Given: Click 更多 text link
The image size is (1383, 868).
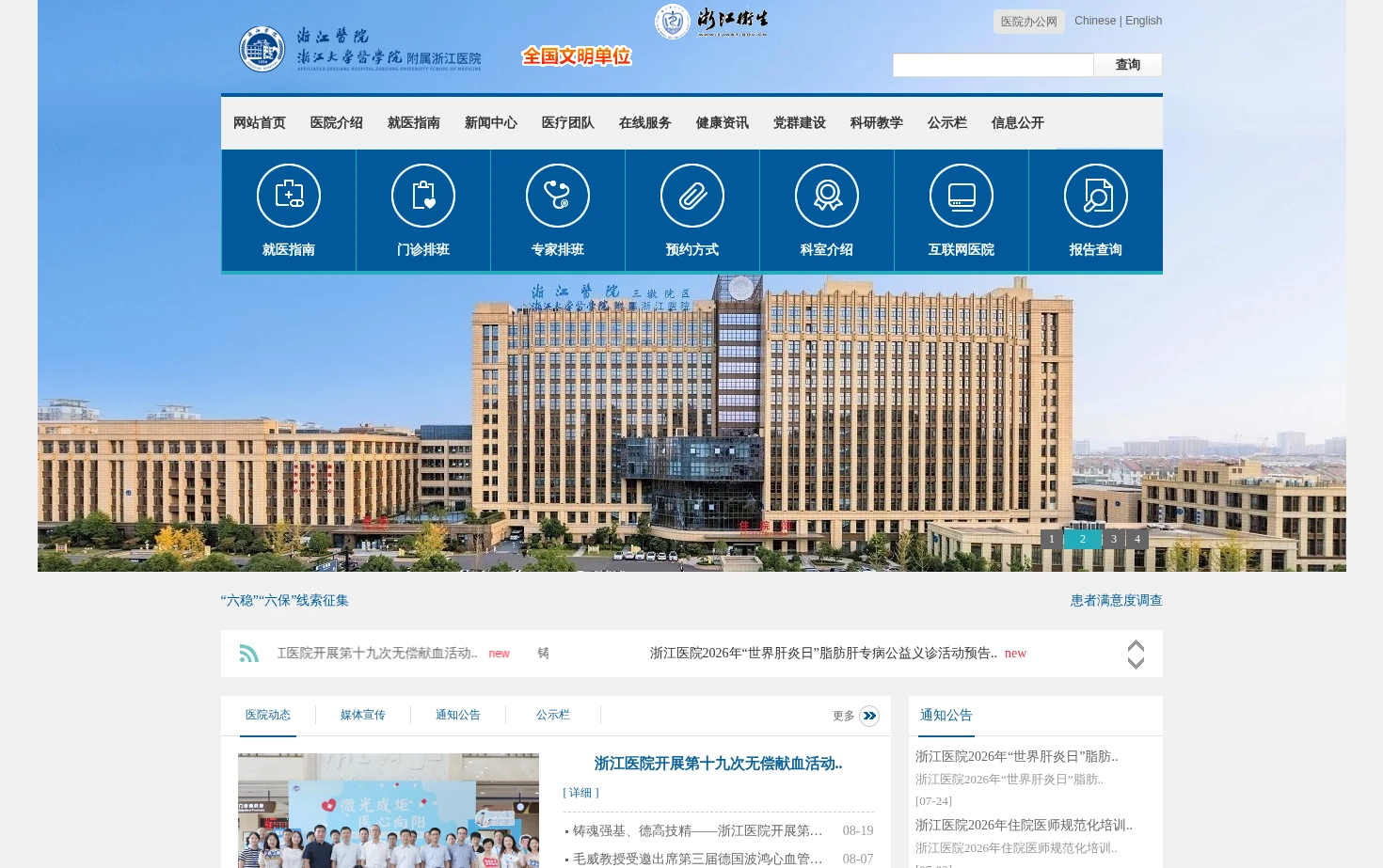Looking at the screenshot, I should point(844,717).
